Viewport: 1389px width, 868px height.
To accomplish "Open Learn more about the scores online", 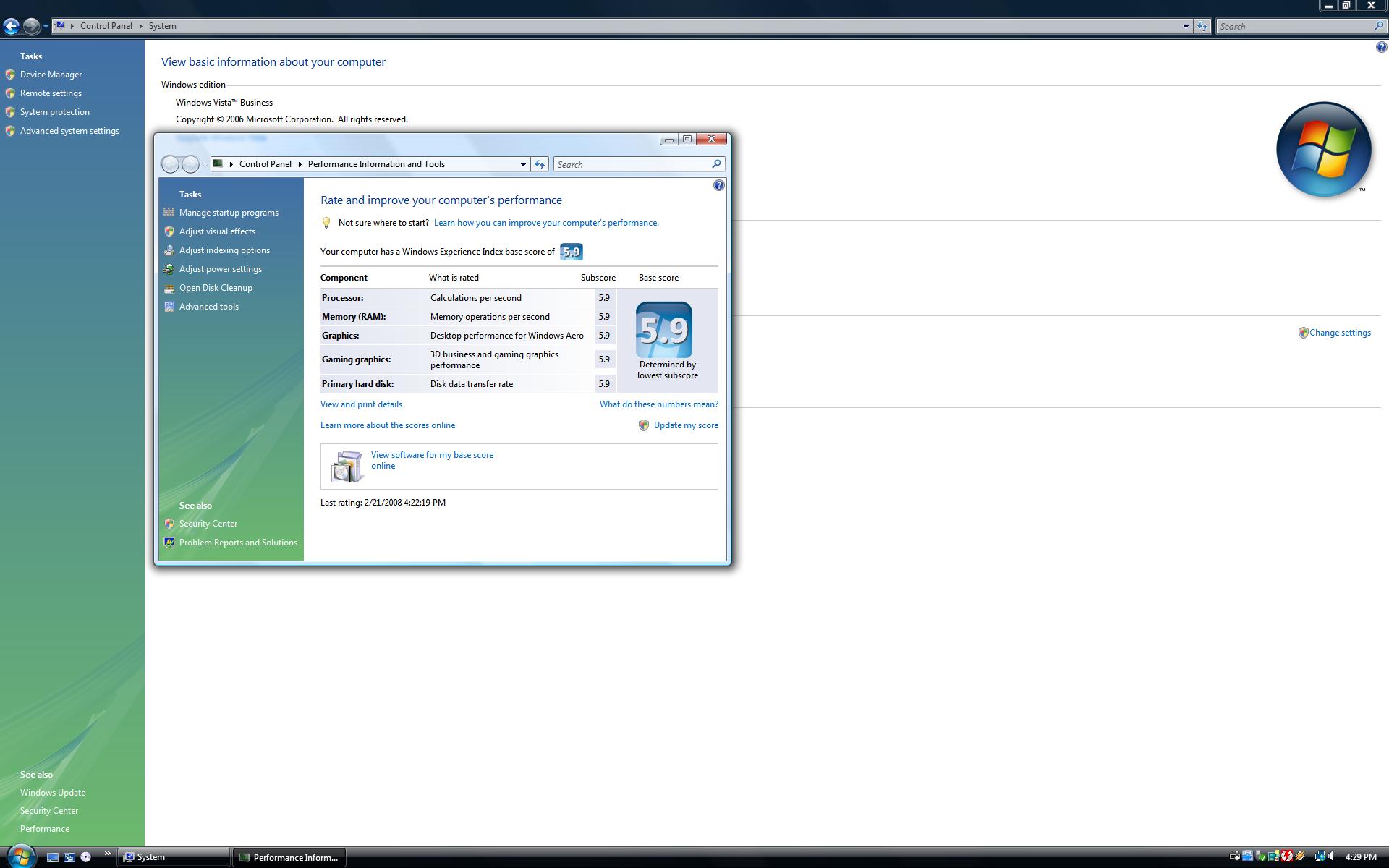I will [x=388, y=425].
